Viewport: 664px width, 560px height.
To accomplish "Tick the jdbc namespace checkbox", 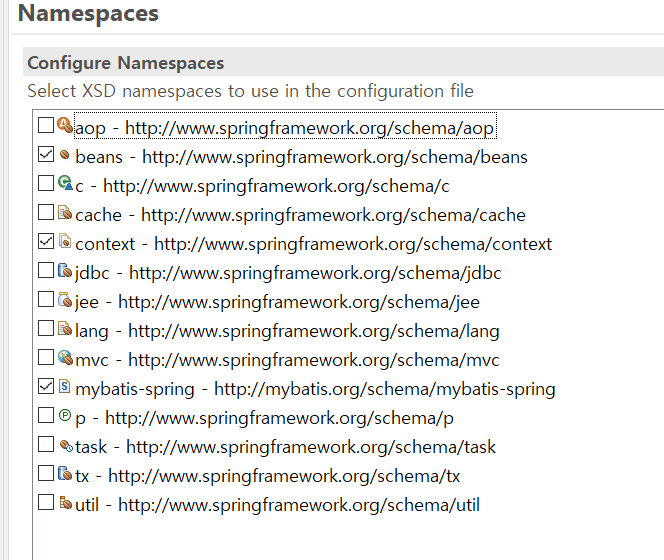I will pos(46,270).
